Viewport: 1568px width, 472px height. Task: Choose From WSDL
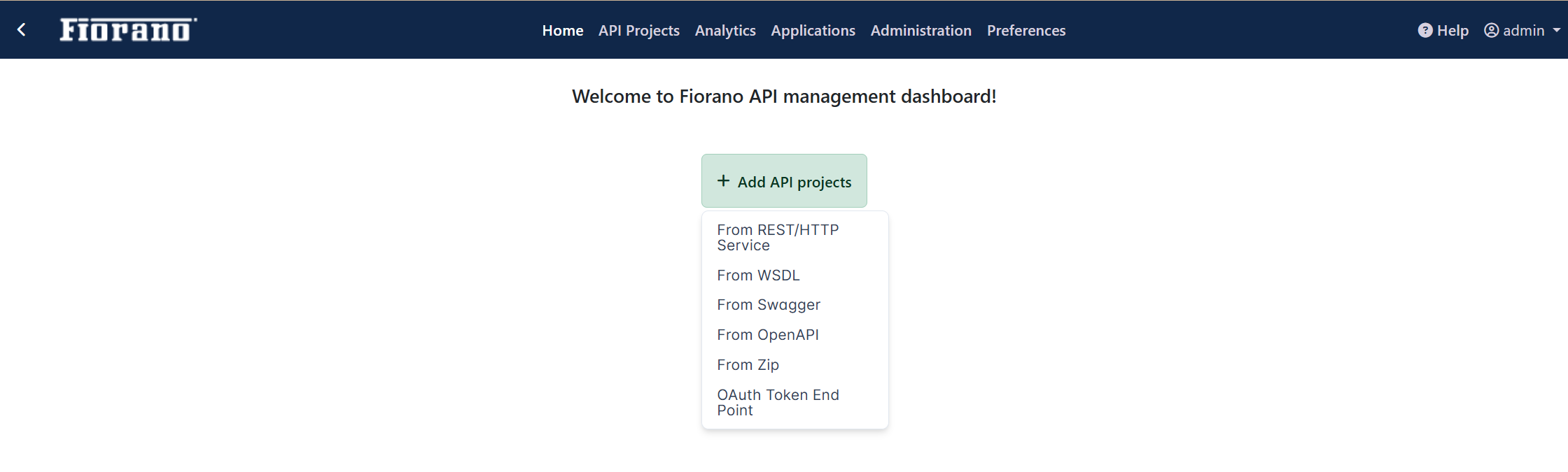click(x=795, y=276)
